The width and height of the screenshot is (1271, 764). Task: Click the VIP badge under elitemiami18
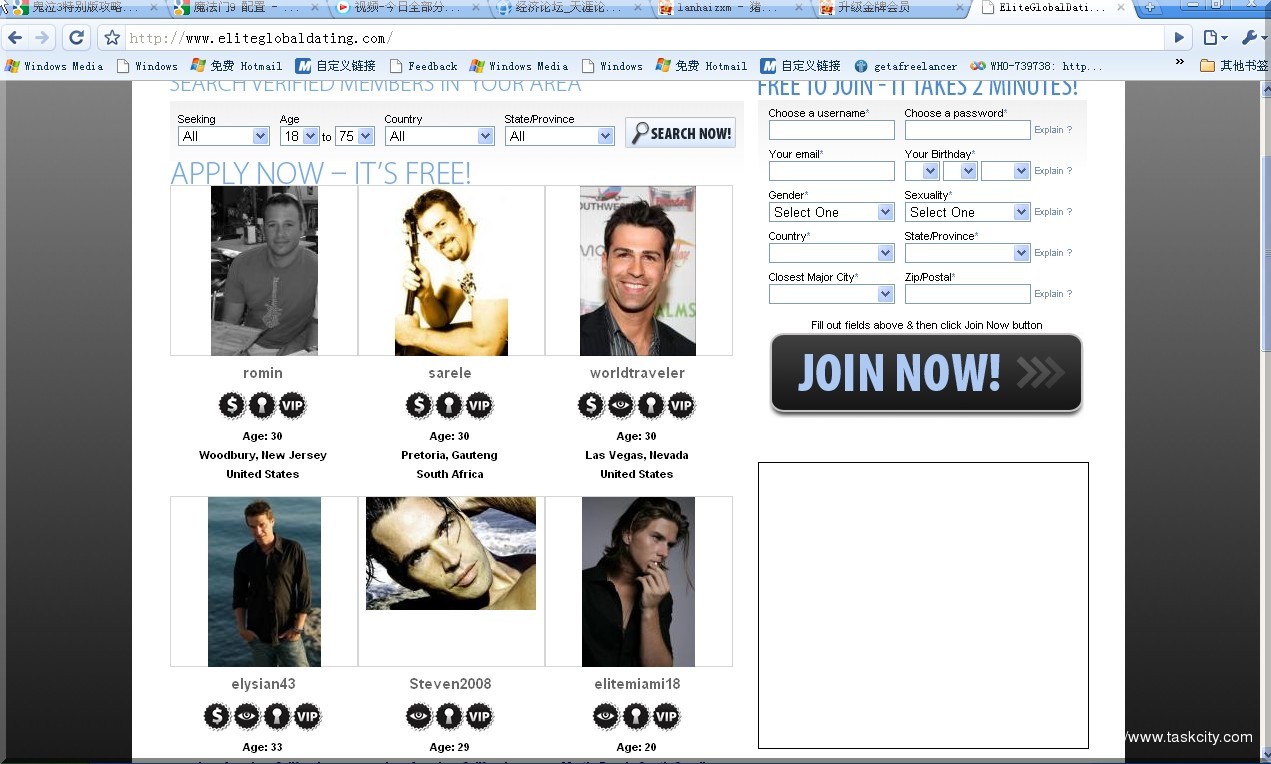(666, 716)
